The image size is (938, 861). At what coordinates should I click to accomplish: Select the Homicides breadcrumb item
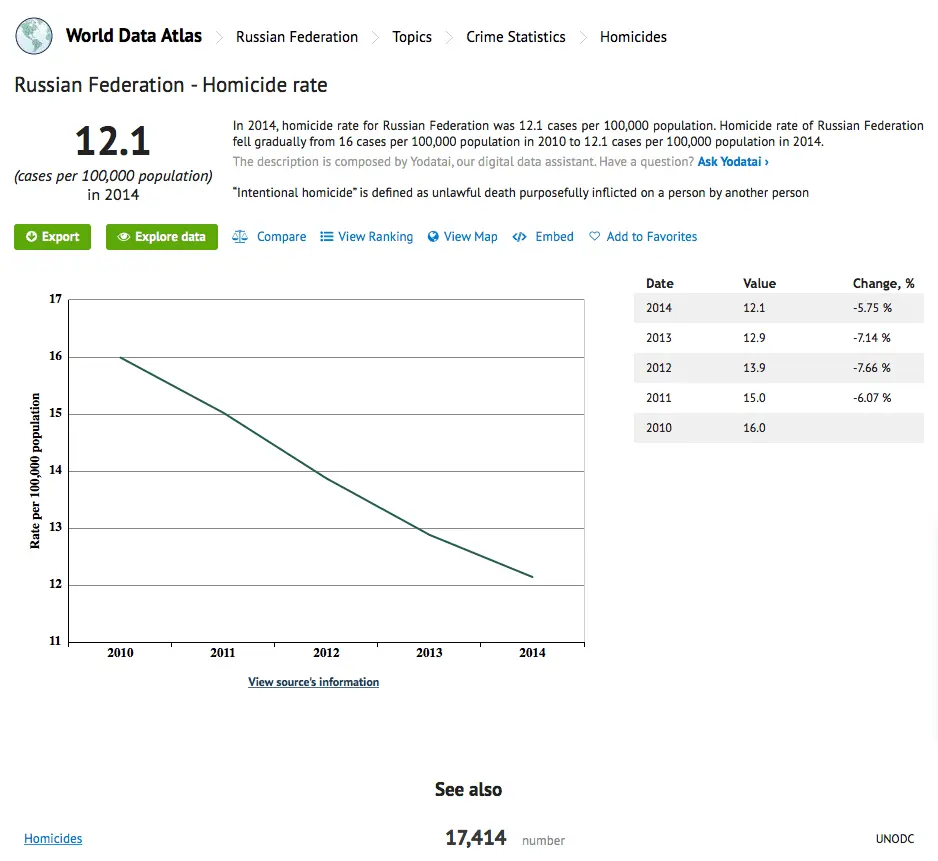pyautogui.click(x=633, y=37)
